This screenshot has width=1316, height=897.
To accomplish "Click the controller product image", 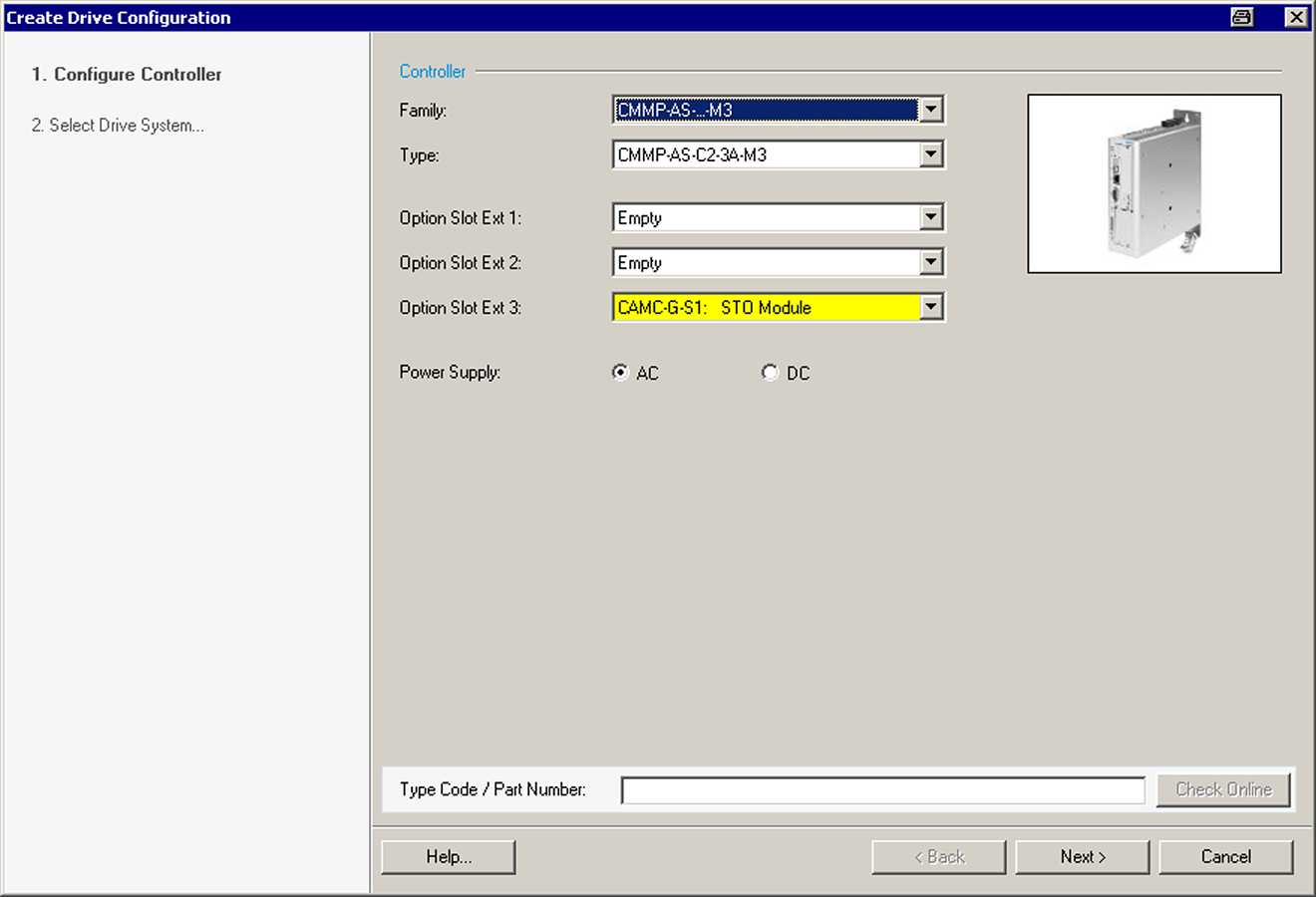I will coord(1154,183).
